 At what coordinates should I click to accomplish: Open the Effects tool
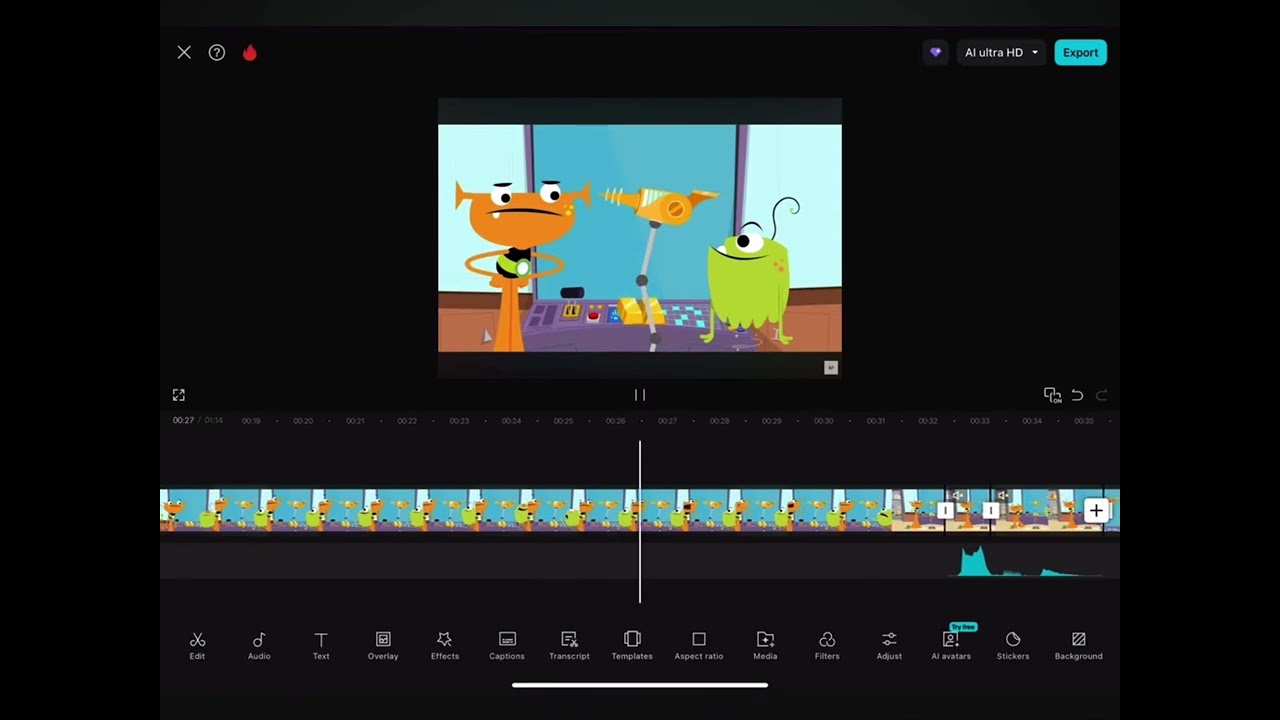(x=445, y=645)
